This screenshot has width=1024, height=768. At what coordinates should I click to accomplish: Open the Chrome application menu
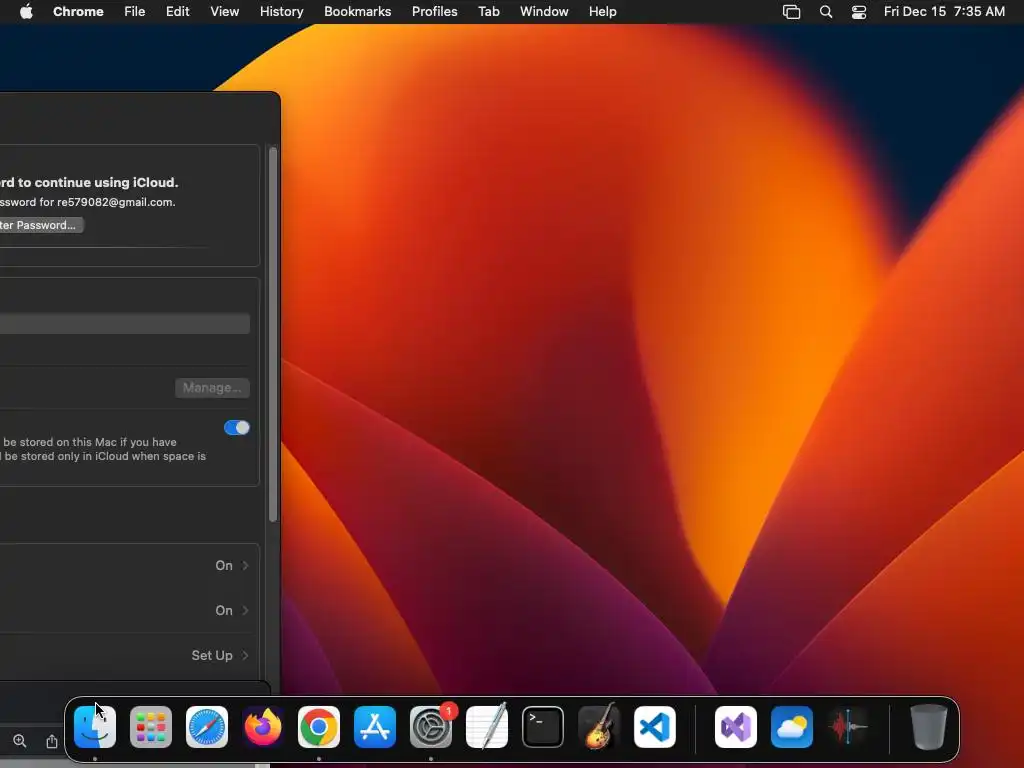tap(78, 12)
